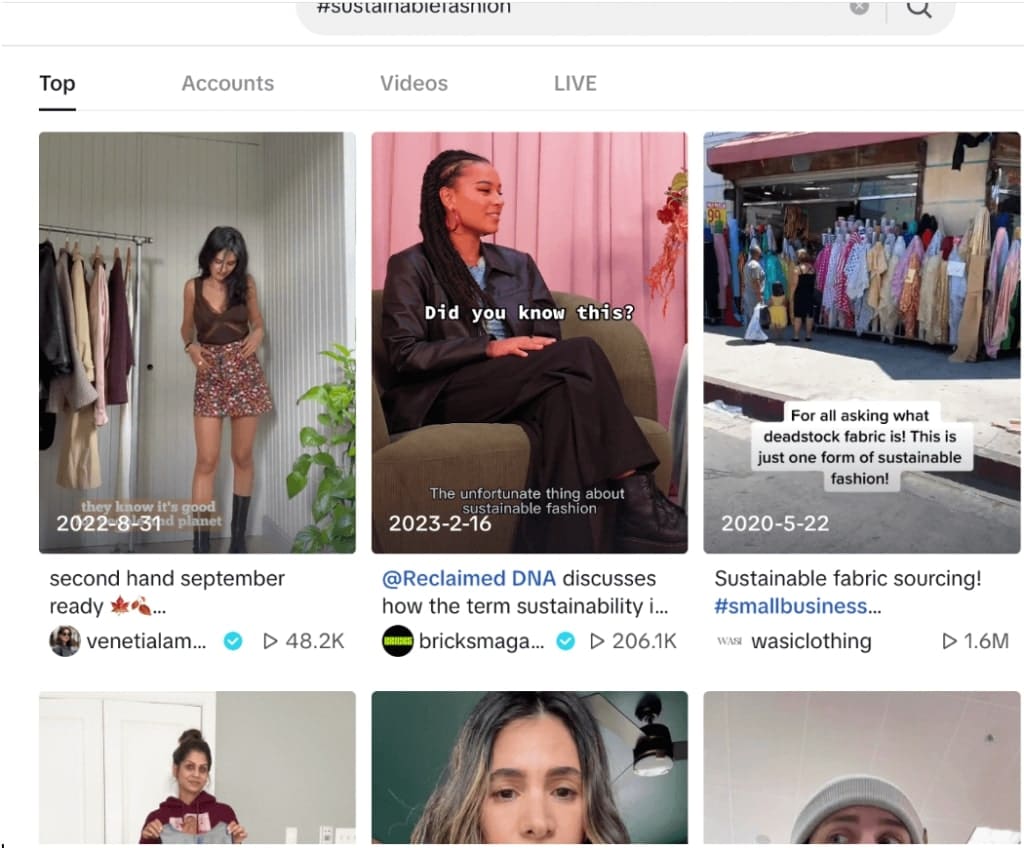Image resolution: width=1024 pixels, height=848 pixels.
Task: Click the verified badge next to venetialam
Action: coord(232,641)
